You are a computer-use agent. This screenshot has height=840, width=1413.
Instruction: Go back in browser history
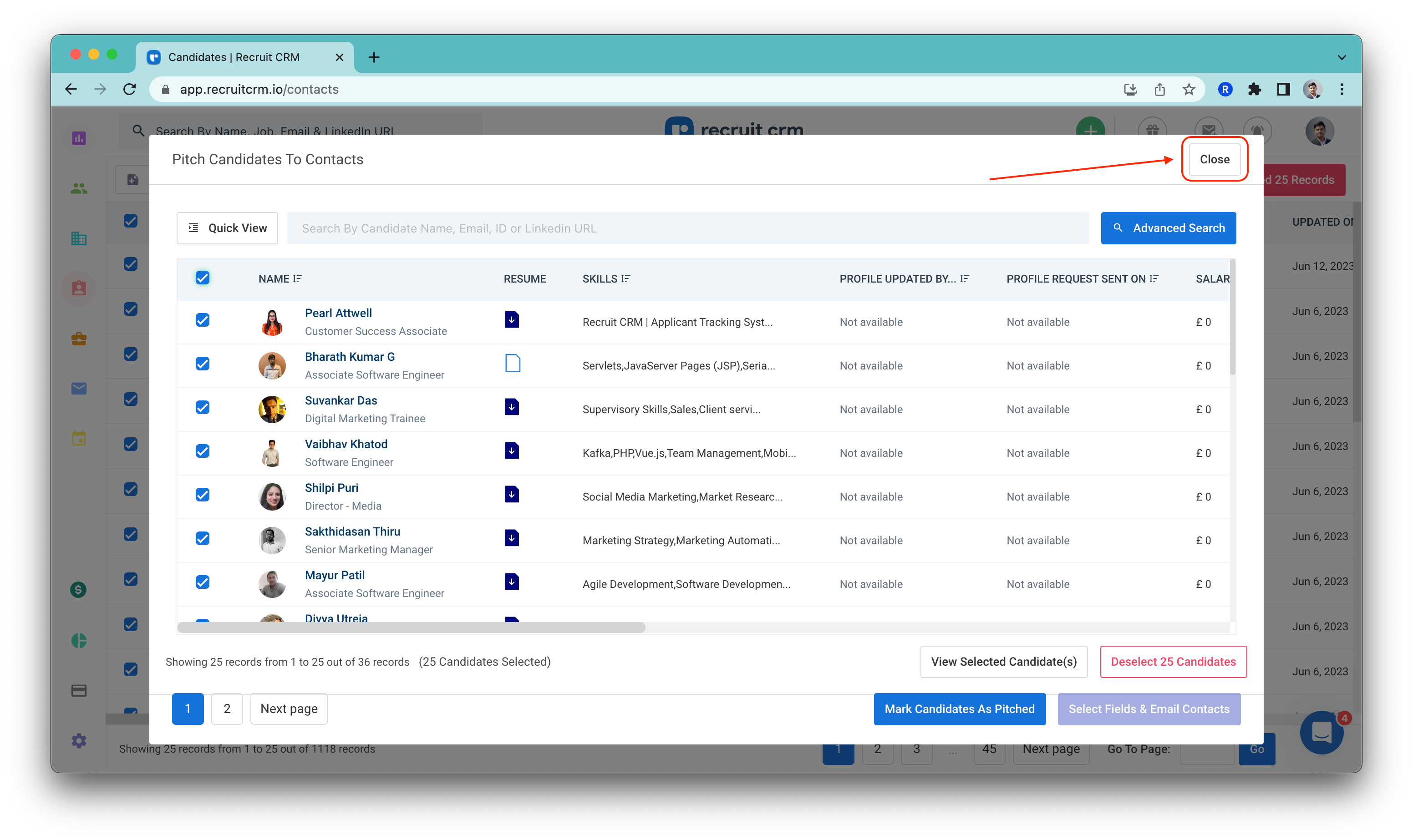tap(71, 90)
